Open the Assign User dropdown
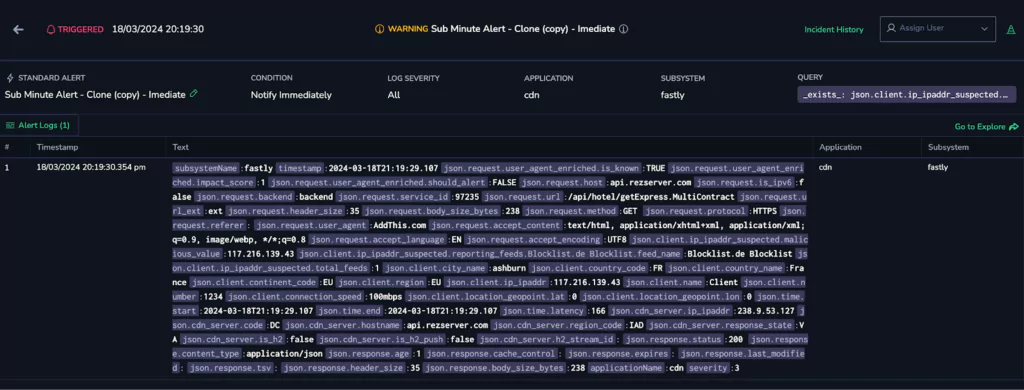Screen dimensions: 1024x390 pyautogui.click(x=938, y=29)
